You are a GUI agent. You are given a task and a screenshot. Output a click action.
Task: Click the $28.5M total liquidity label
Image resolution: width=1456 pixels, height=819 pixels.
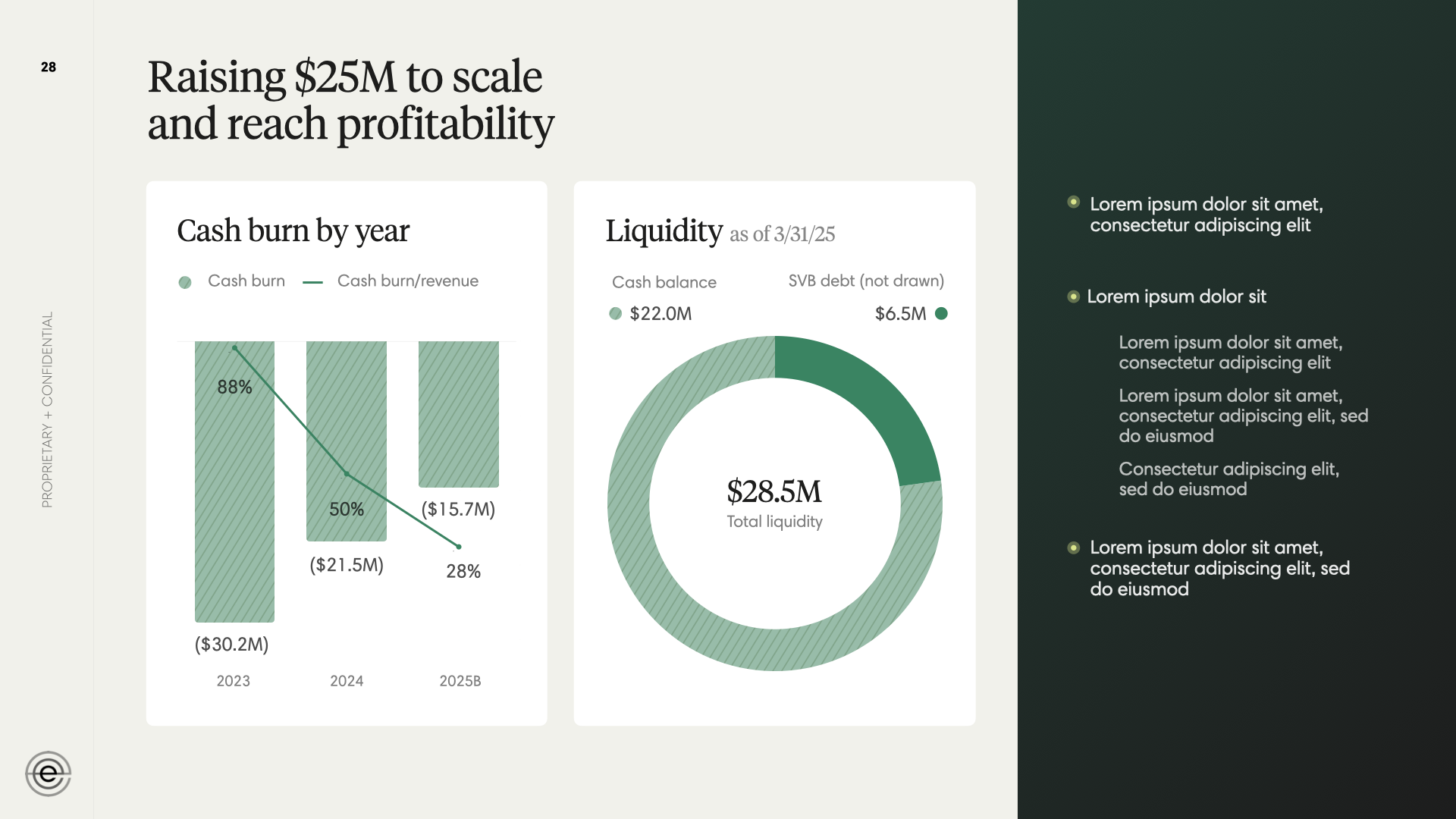click(x=774, y=491)
